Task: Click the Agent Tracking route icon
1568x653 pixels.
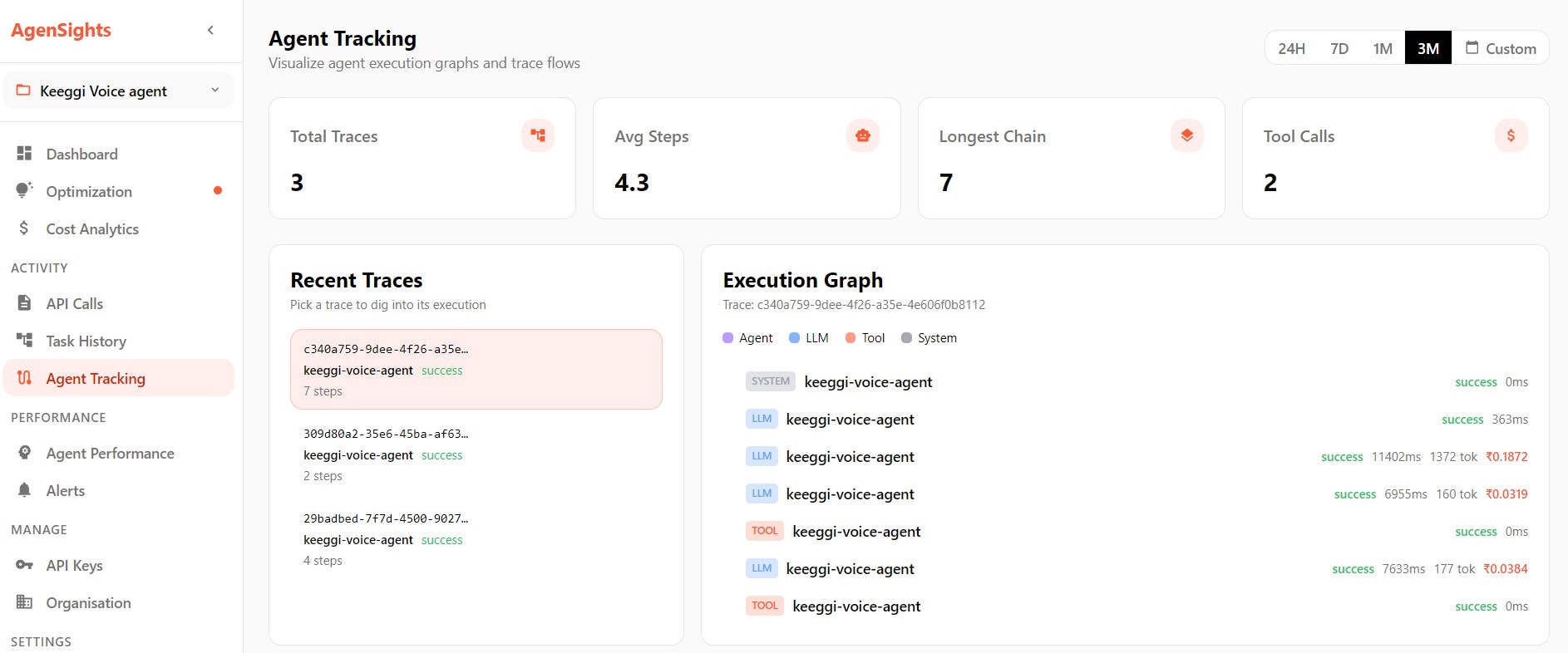Action: pyautogui.click(x=24, y=377)
